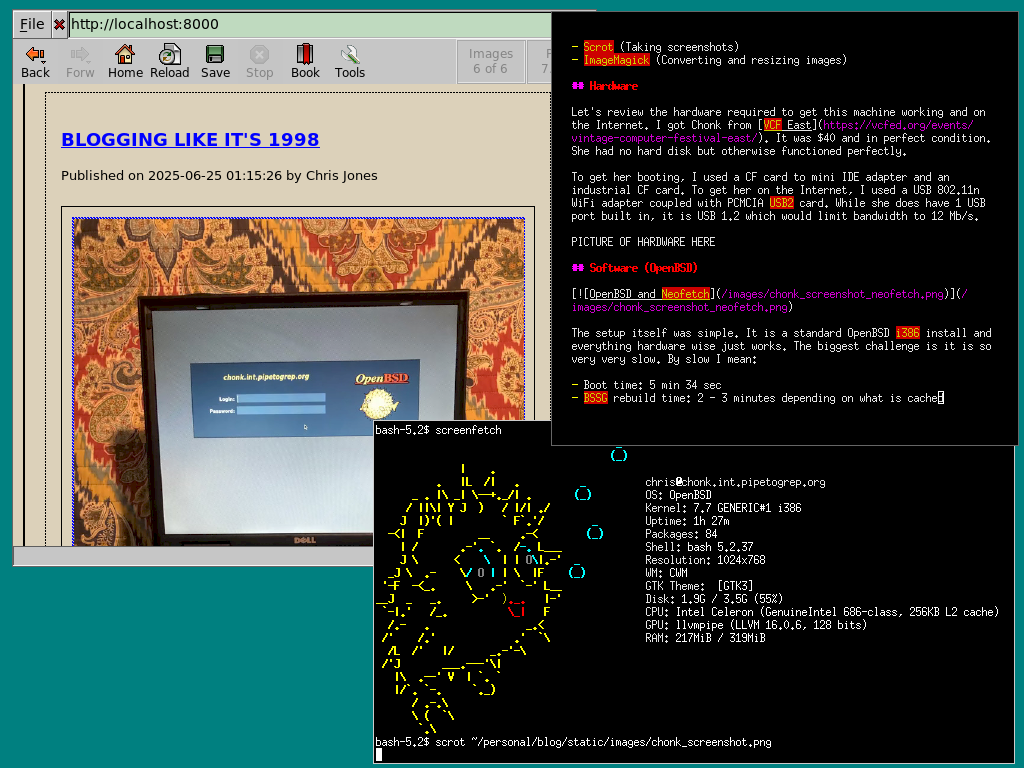Click the PICTURE OF HARDWARE HERE line

(643, 242)
